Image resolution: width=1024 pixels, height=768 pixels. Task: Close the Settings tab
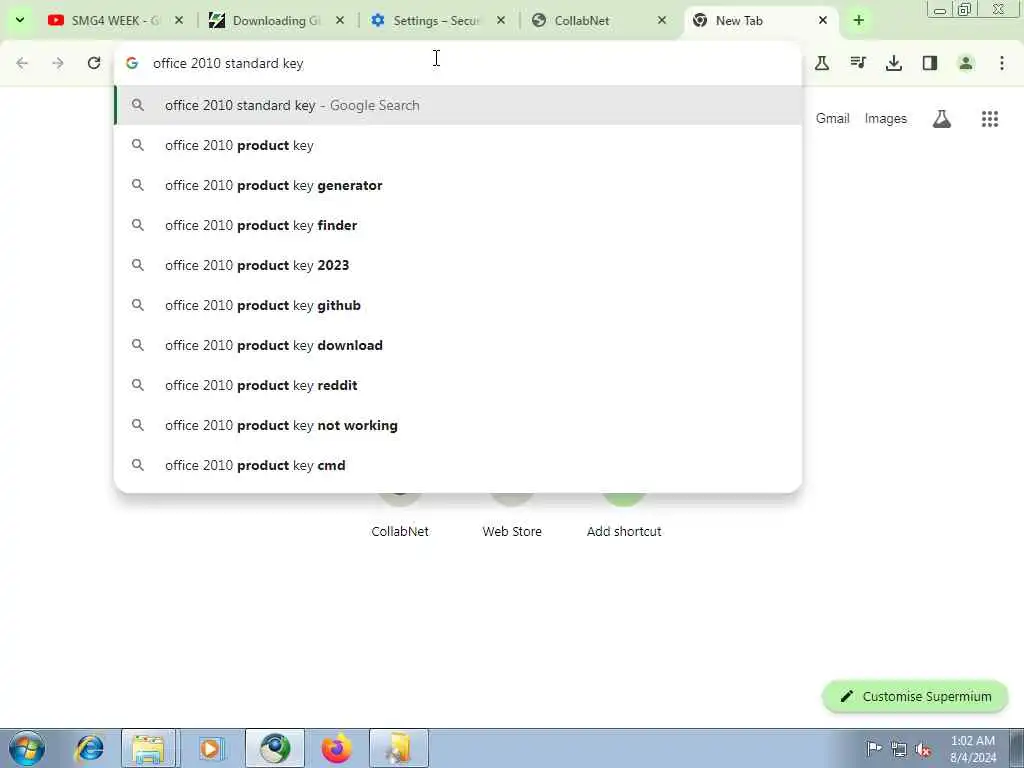501,20
